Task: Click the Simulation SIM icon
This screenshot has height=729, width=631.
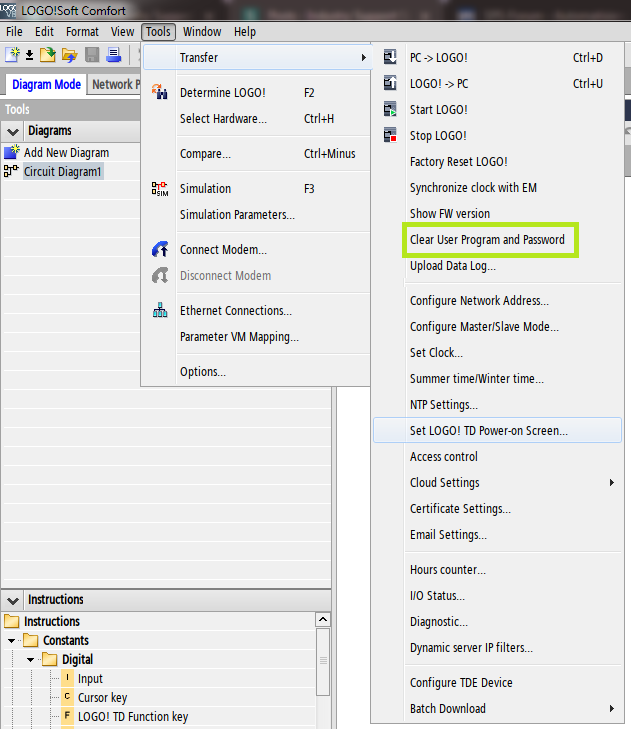Action: pos(159,189)
